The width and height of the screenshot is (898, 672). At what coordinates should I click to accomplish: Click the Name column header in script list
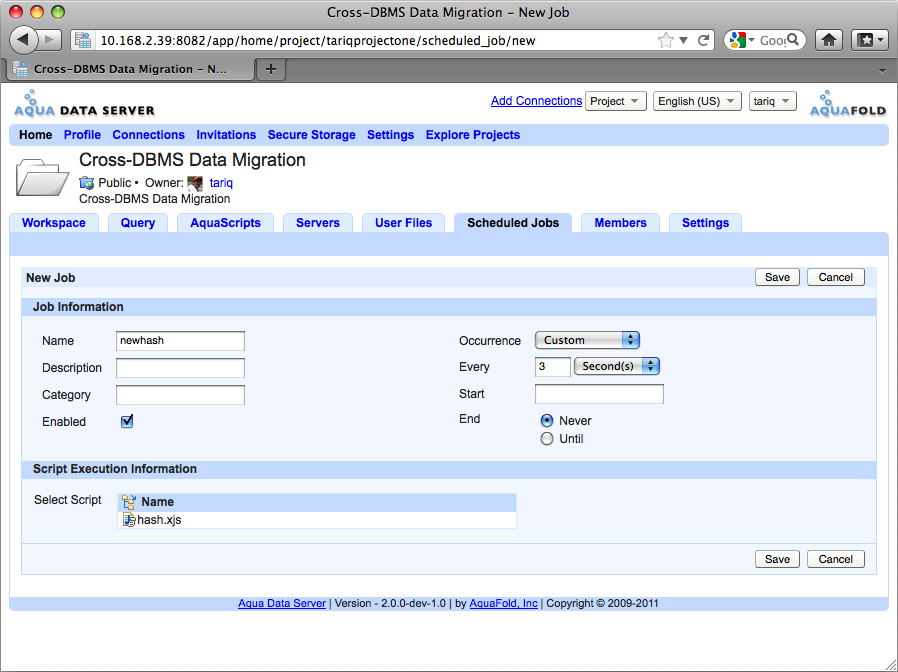(317, 502)
